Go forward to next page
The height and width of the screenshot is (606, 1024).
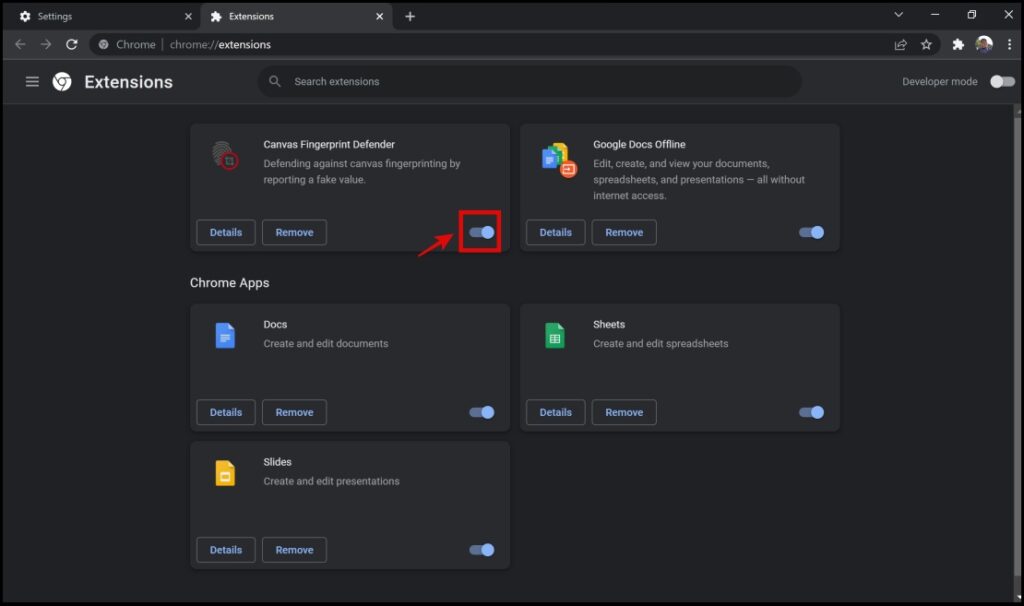click(46, 44)
